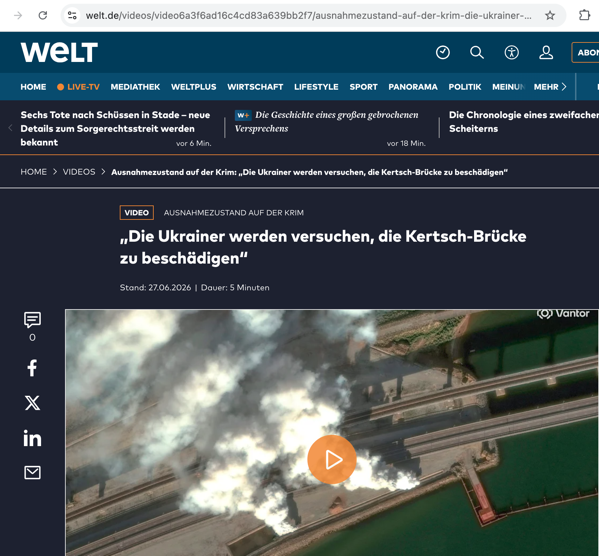
Task: Share article on X
Action: (x=32, y=403)
